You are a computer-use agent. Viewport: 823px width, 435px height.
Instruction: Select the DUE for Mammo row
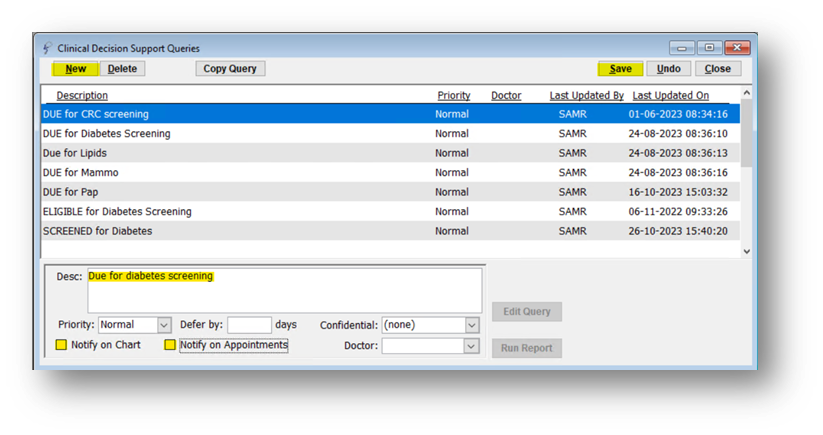click(x=391, y=172)
